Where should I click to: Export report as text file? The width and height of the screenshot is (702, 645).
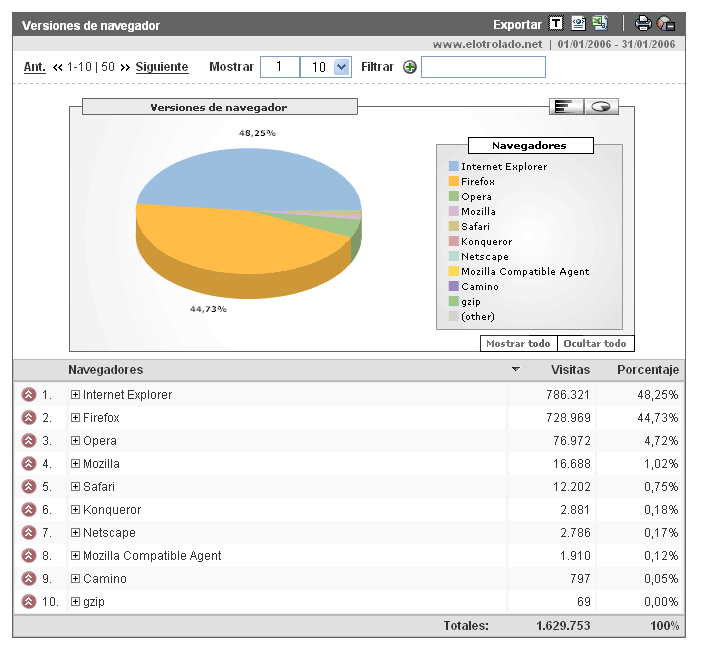557,24
